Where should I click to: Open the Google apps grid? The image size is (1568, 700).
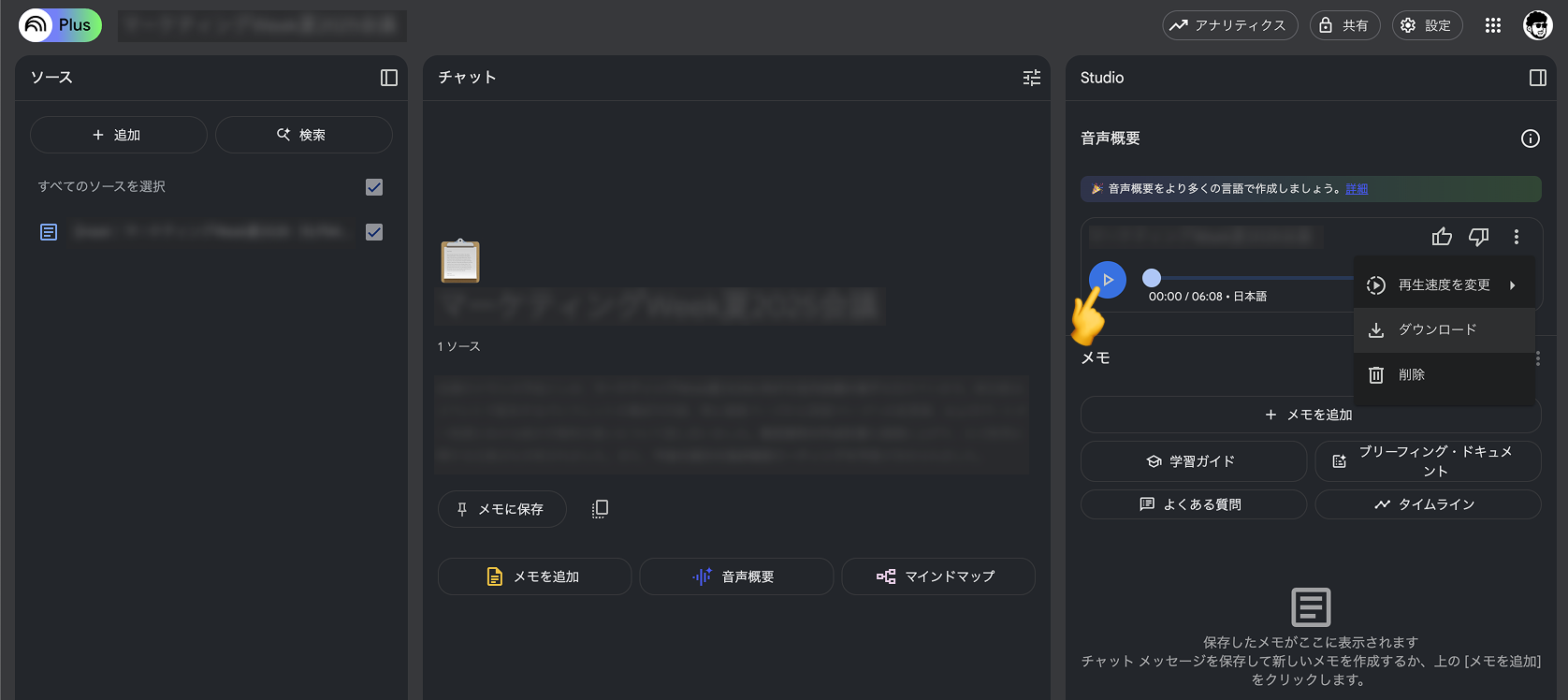pos(1493,25)
